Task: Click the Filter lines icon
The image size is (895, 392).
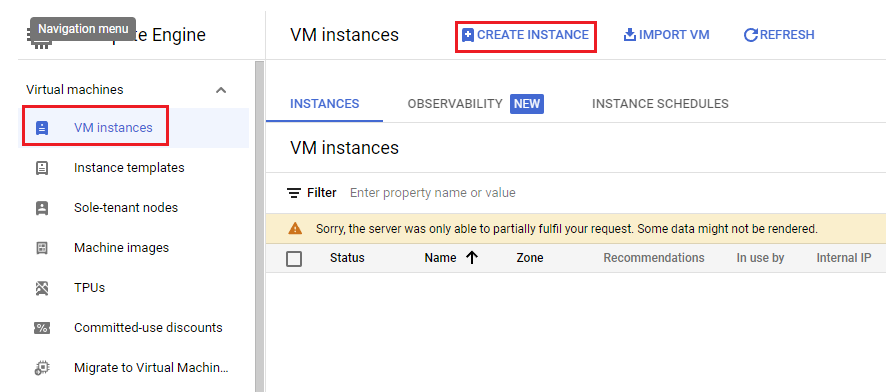Action: [294, 193]
